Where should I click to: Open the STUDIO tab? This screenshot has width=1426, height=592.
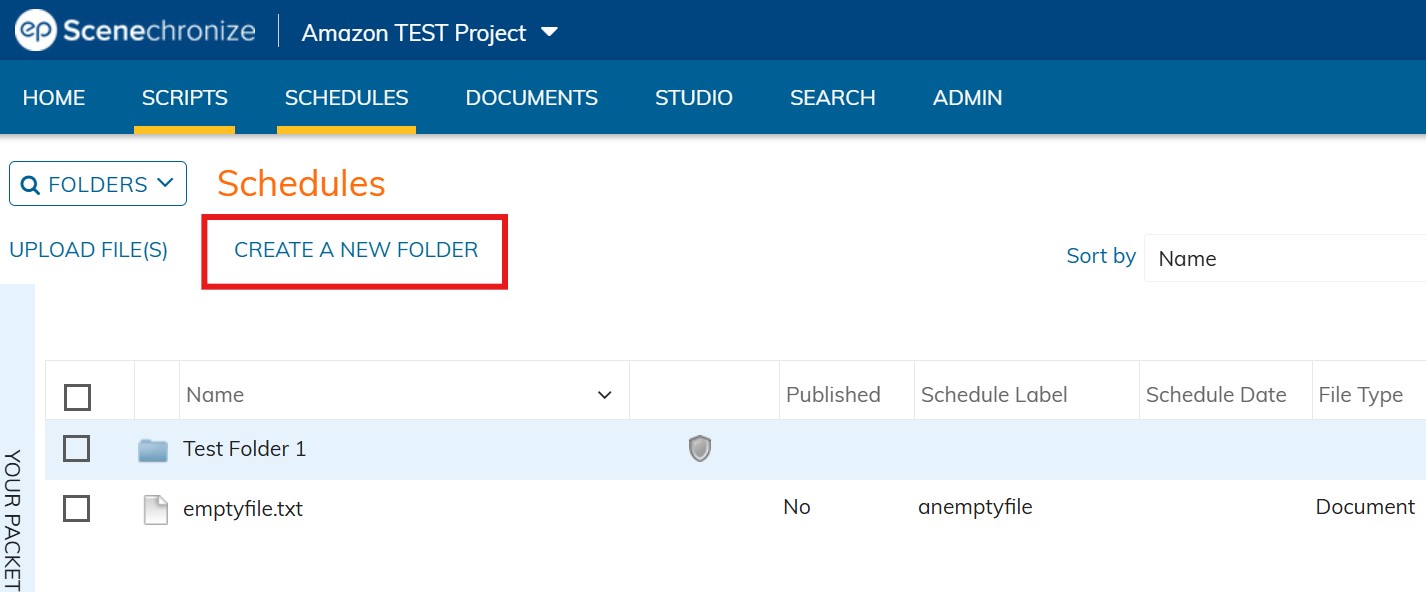pyautogui.click(x=694, y=98)
